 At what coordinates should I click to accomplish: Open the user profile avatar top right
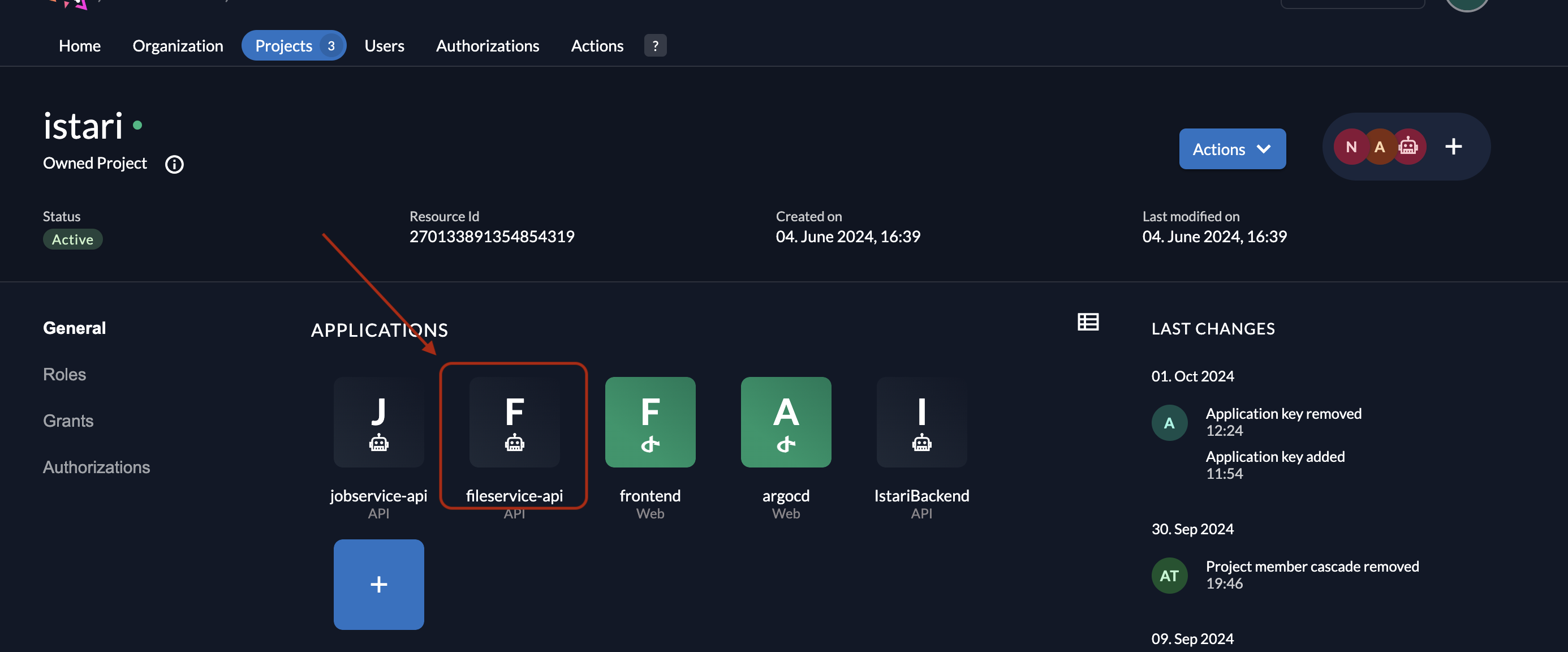(1467, 5)
